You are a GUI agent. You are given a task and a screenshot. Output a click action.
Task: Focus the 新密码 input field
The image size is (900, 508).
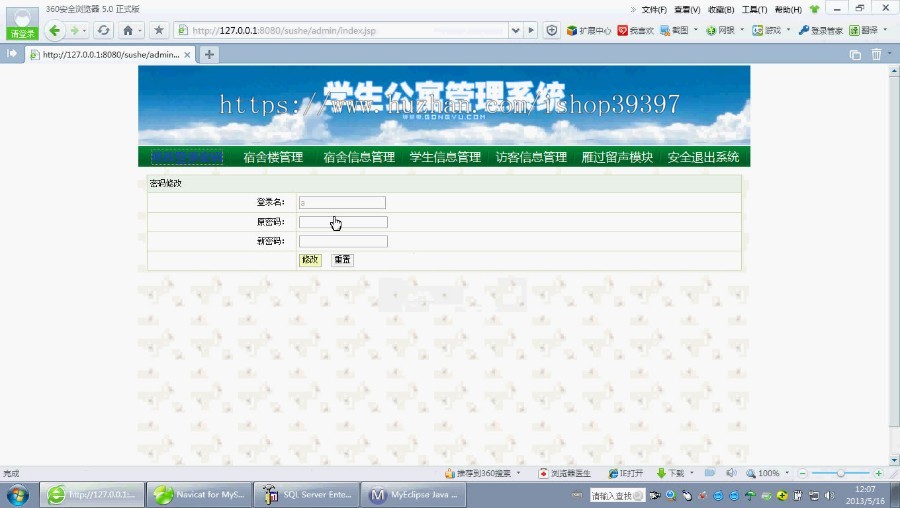pos(343,241)
